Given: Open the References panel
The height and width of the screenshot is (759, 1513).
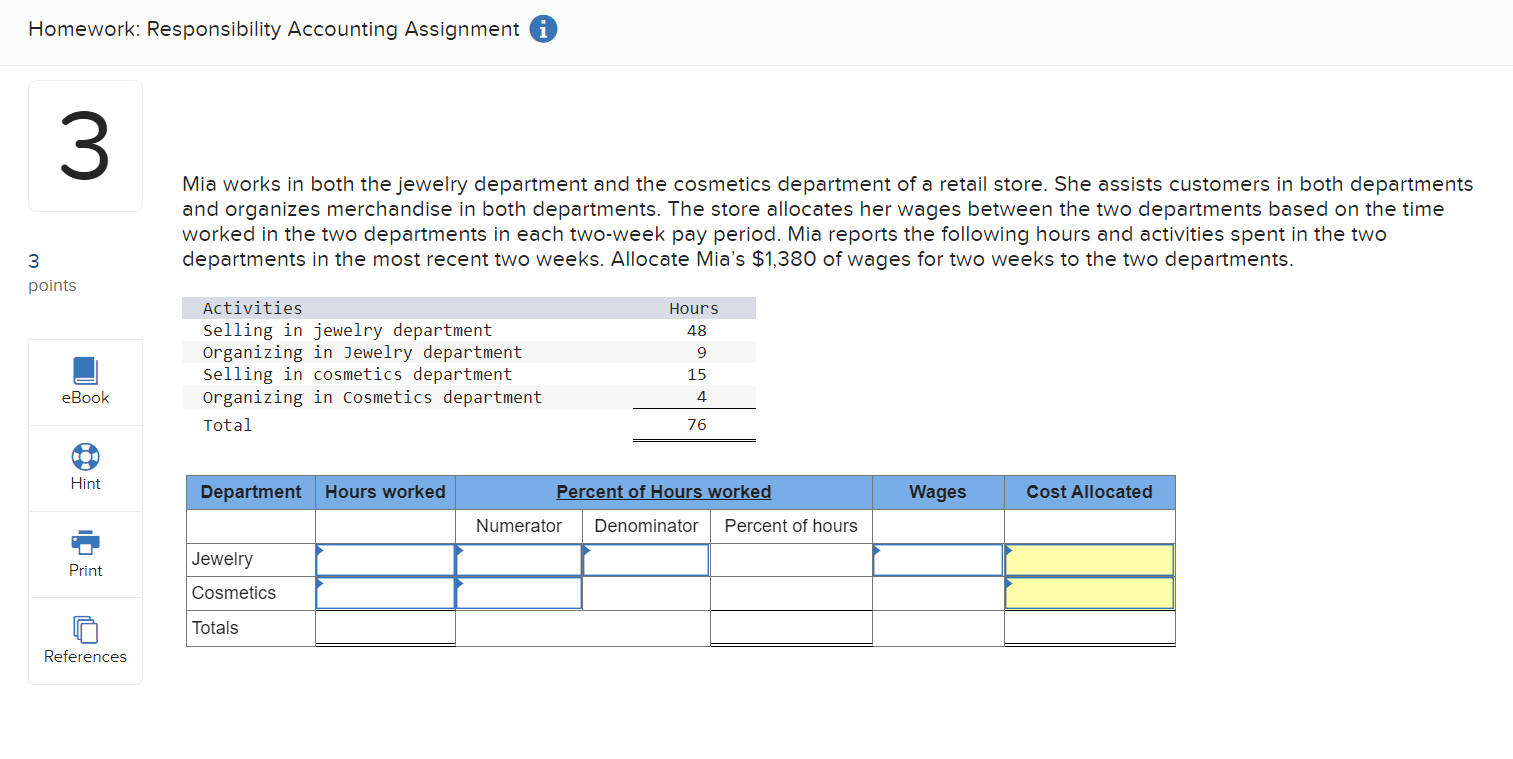Looking at the screenshot, I should (x=85, y=640).
